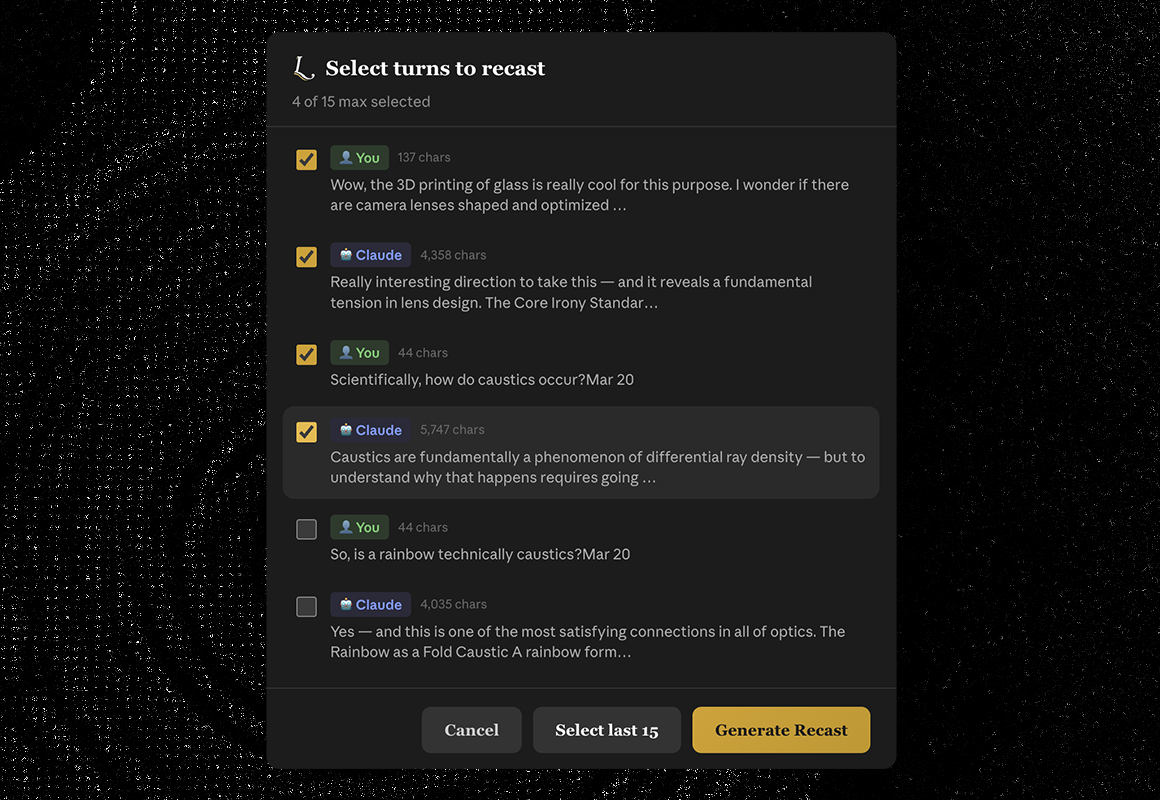1160x800 pixels.
Task: Click the You badge on the caustics question
Action: pyautogui.click(x=359, y=352)
